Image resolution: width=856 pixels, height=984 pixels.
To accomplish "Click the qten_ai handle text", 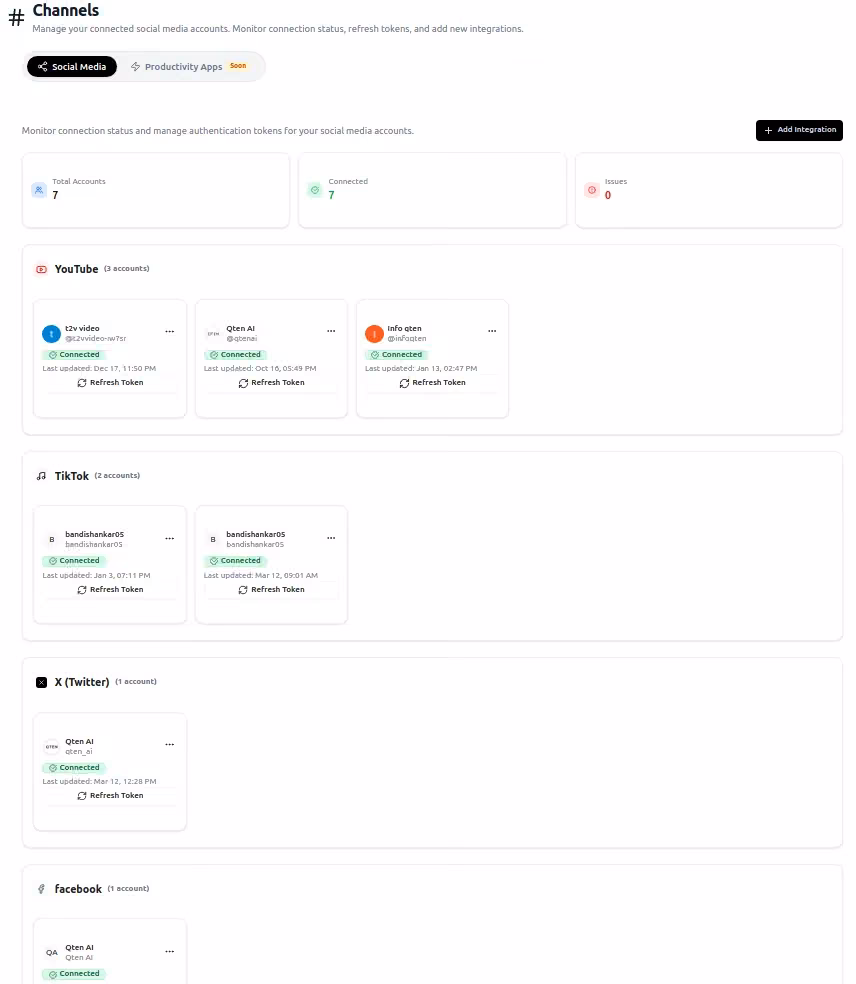I will click(78, 752).
